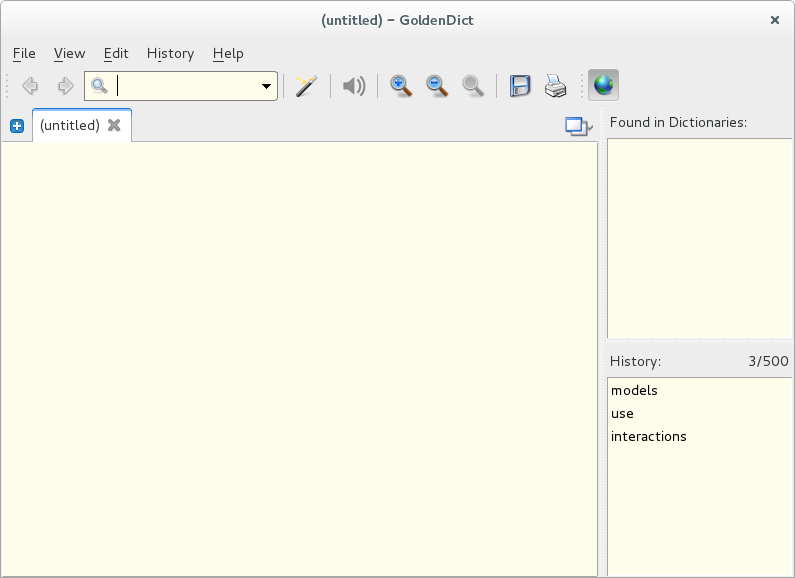Open the View menu
This screenshot has height=578, width=795.
(x=69, y=53)
